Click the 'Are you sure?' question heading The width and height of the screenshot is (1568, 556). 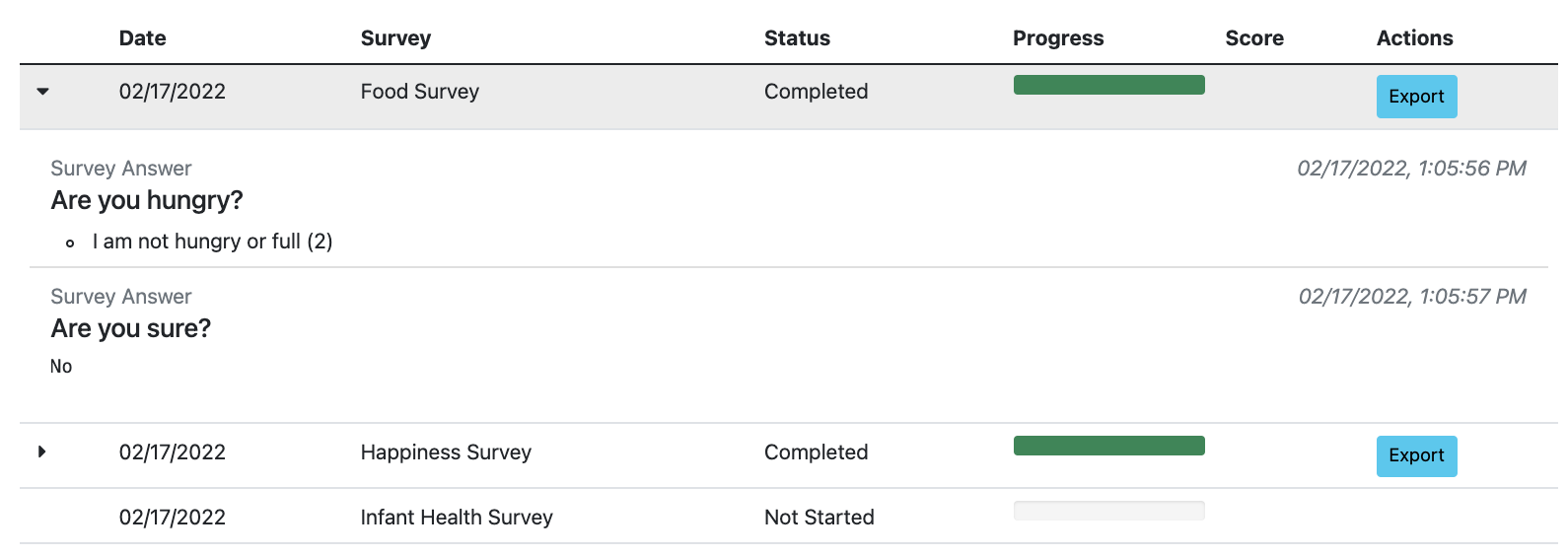coord(131,328)
